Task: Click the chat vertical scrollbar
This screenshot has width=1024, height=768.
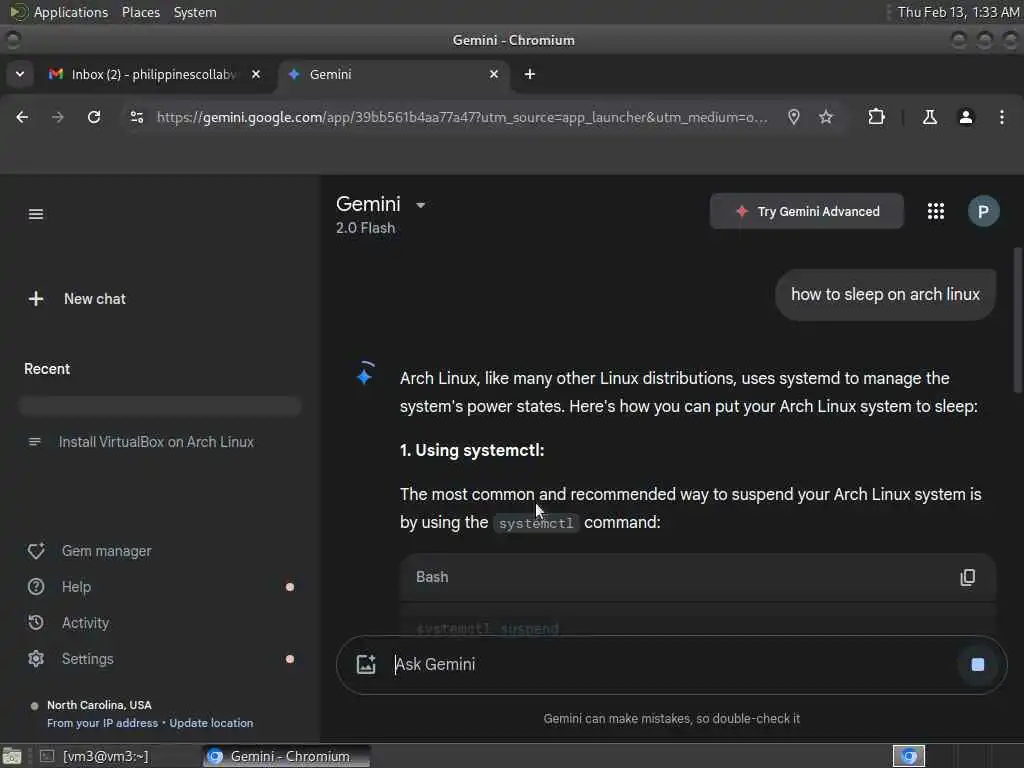Action: (x=1017, y=320)
